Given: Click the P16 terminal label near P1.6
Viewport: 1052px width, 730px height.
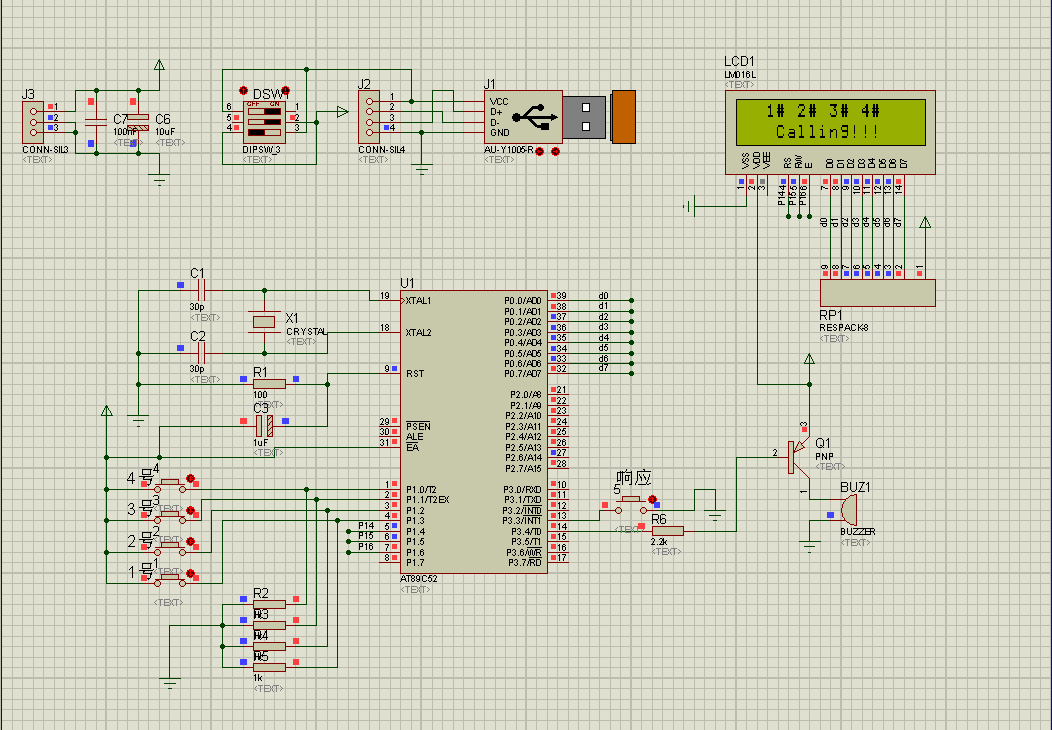Looking at the screenshot, I should [366, 547].
